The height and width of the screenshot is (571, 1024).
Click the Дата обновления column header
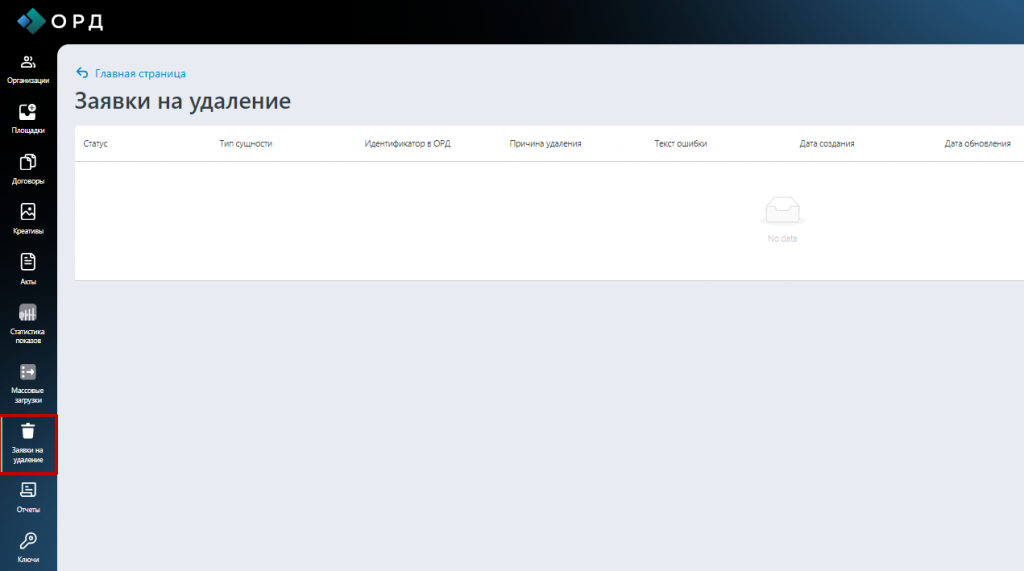pyautogui.click(x=977, y=144)
